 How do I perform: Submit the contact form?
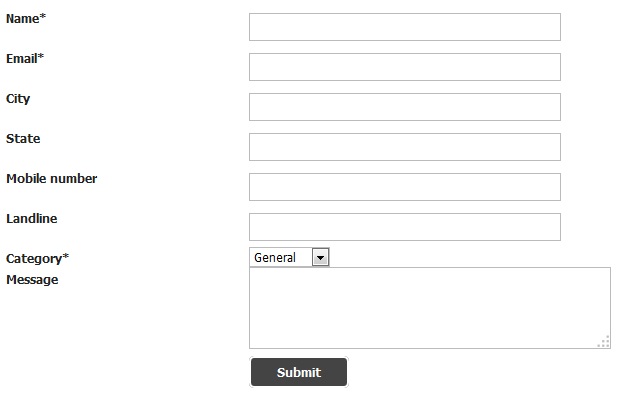pyautogui.click(x=299, y=372)
